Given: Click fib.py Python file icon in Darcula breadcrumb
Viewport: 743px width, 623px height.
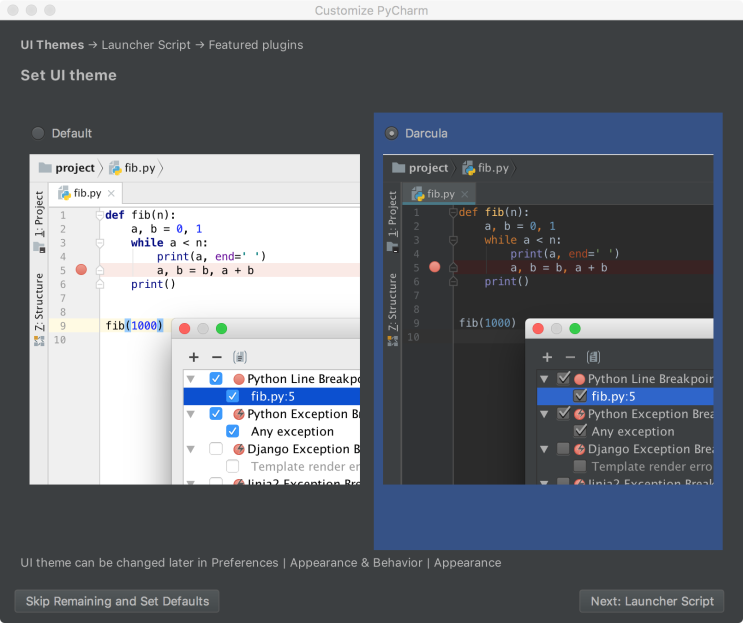Looking at the screenshot, I should [469, 168].
